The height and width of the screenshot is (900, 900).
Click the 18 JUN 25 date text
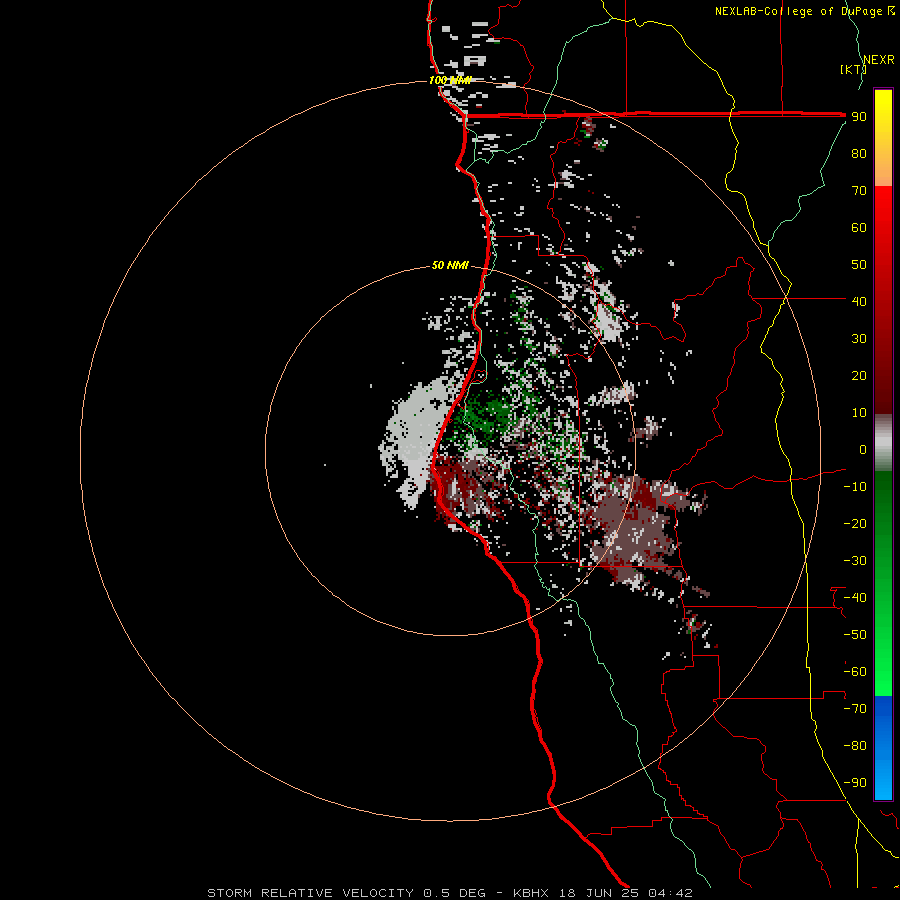(x=599, y=893)
